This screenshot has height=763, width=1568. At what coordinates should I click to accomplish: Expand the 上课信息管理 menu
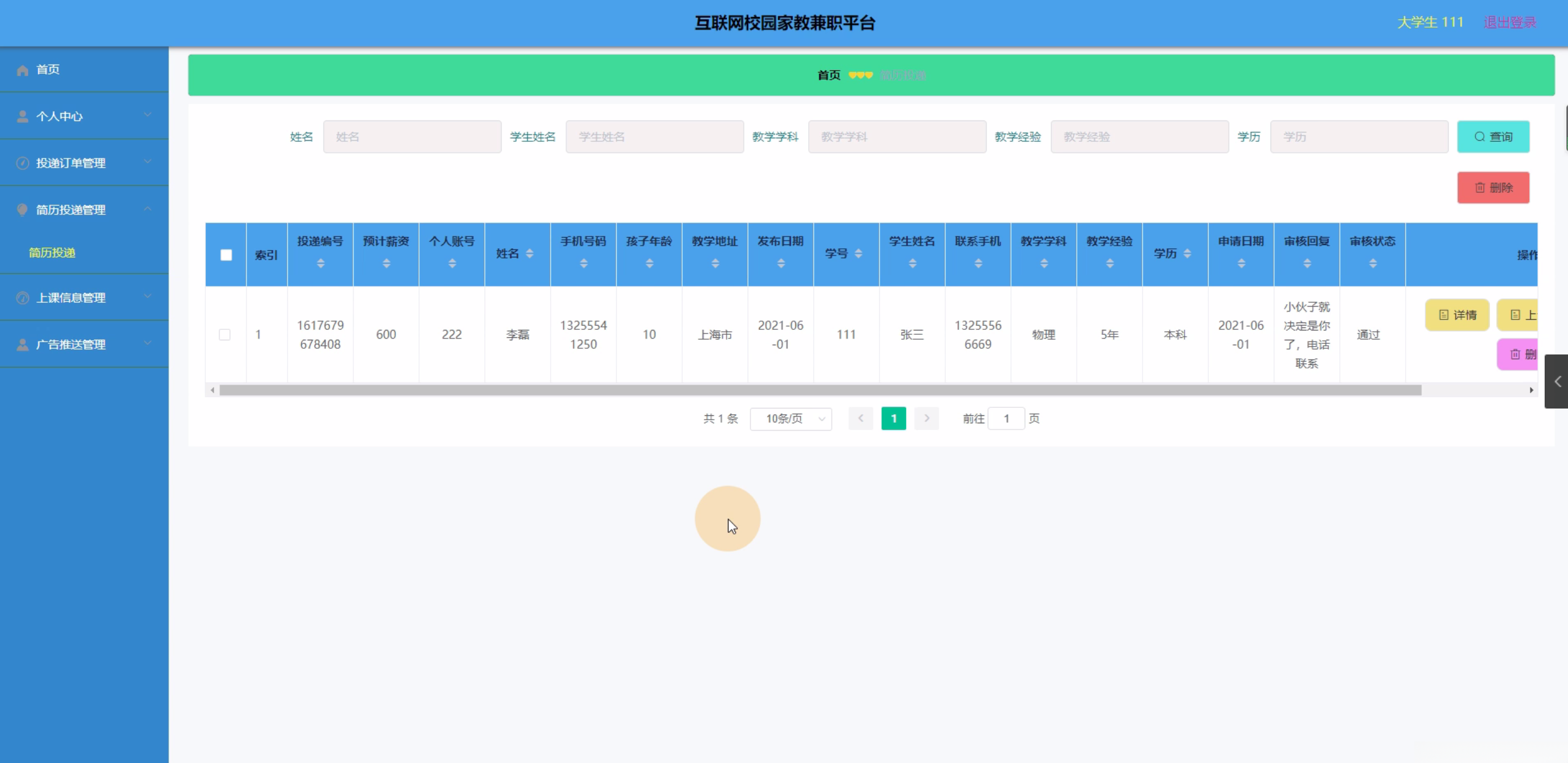coord(148,297)
